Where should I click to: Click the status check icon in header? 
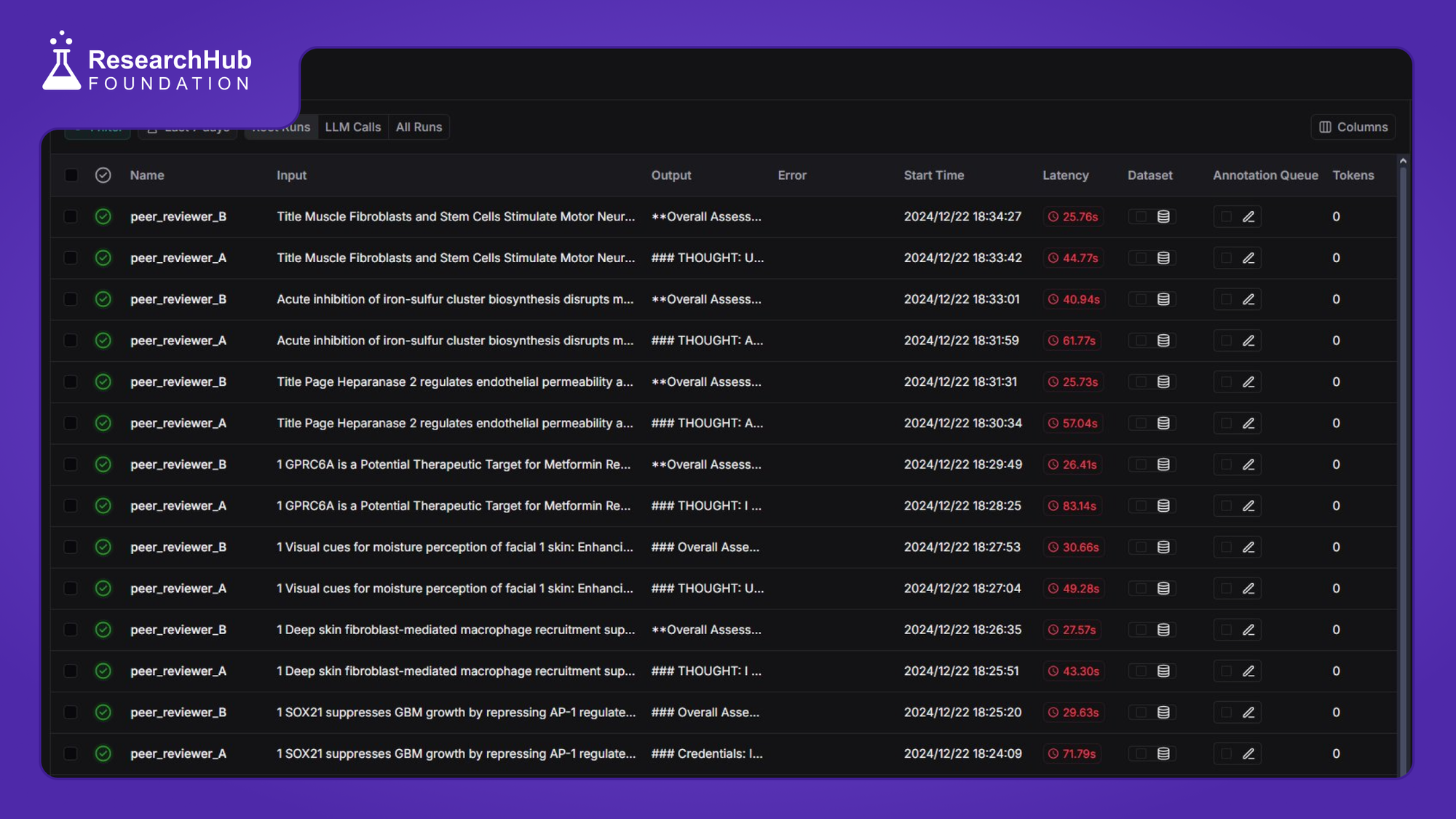103,175
